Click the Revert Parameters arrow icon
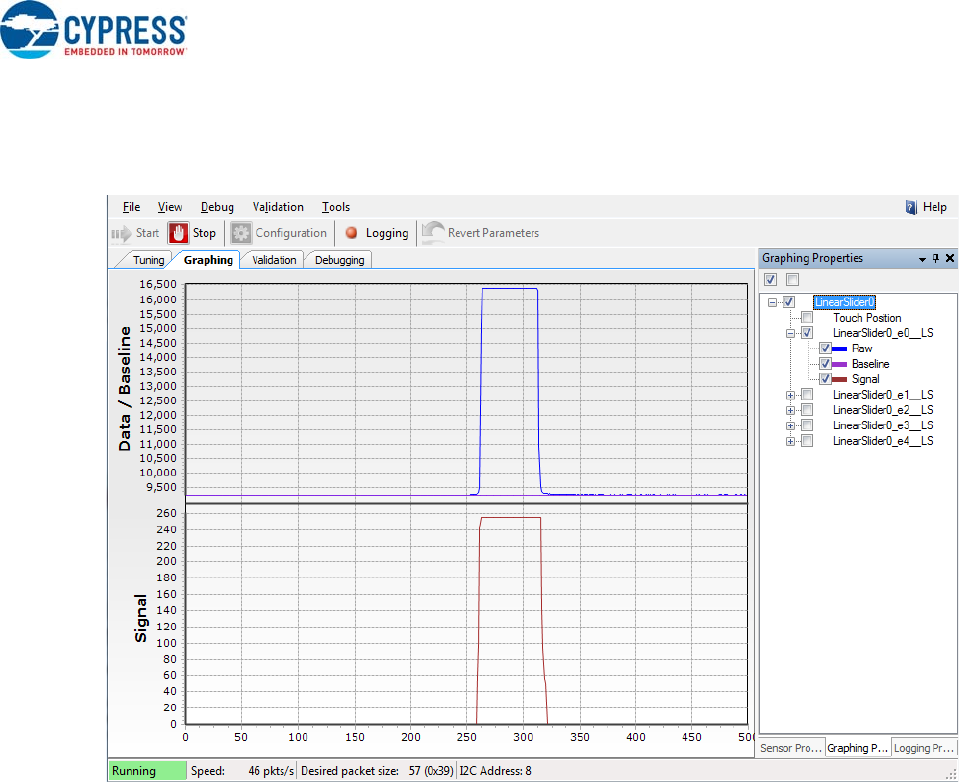 coord(433,233)
